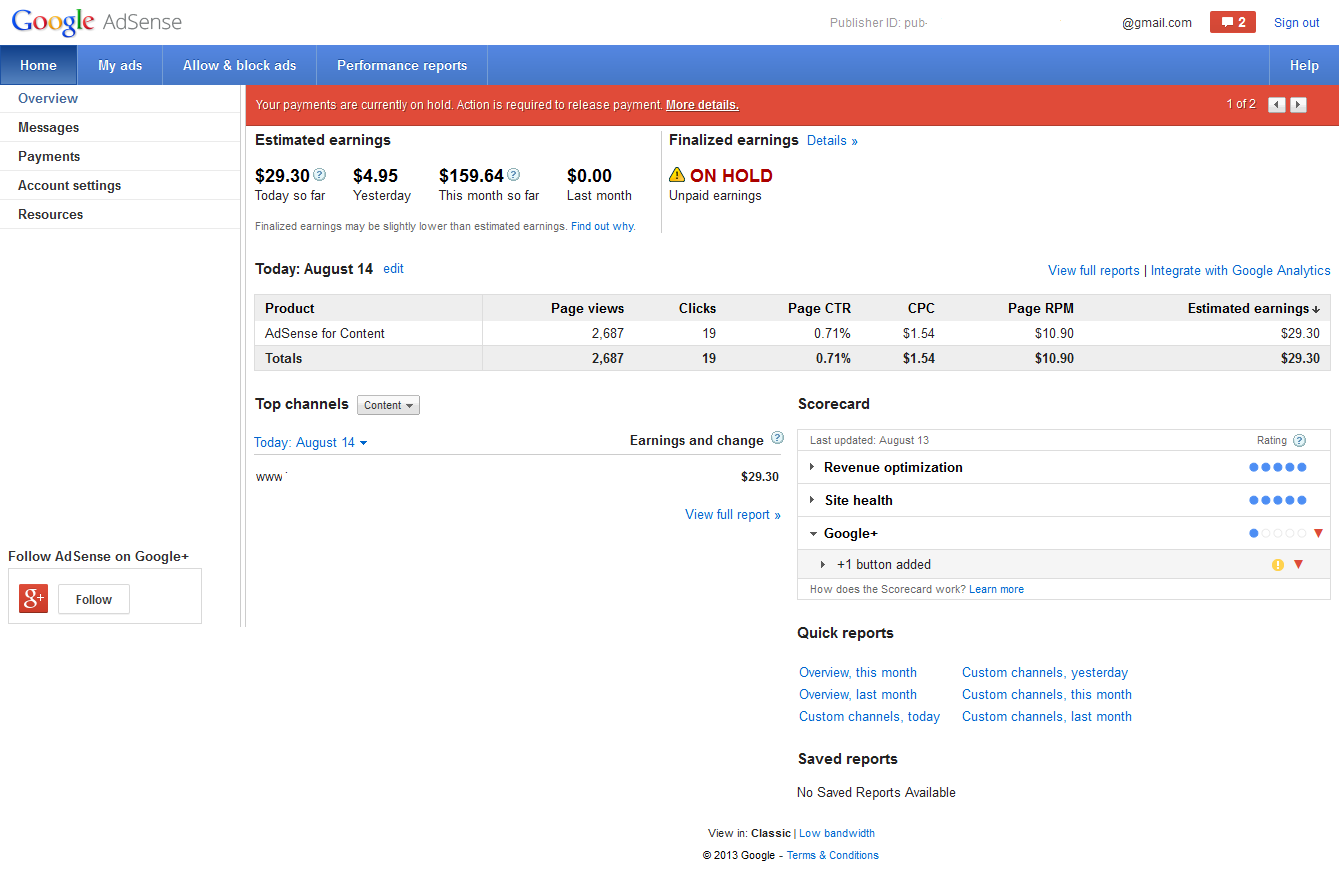Click Integrate with Google Analytics link
Image resolution: width=1339 pixels, height=886 pixels.
click(x=1240, y=270)
